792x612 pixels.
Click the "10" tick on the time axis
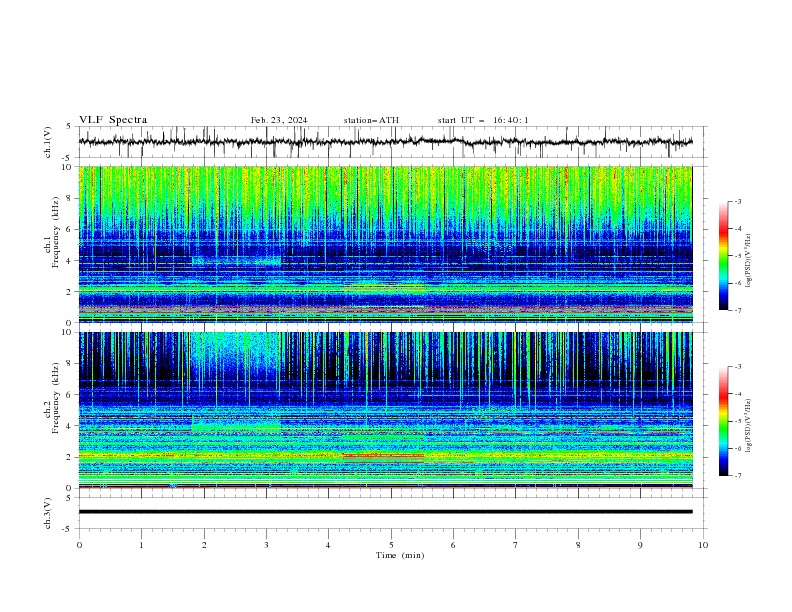pos(703,545)
